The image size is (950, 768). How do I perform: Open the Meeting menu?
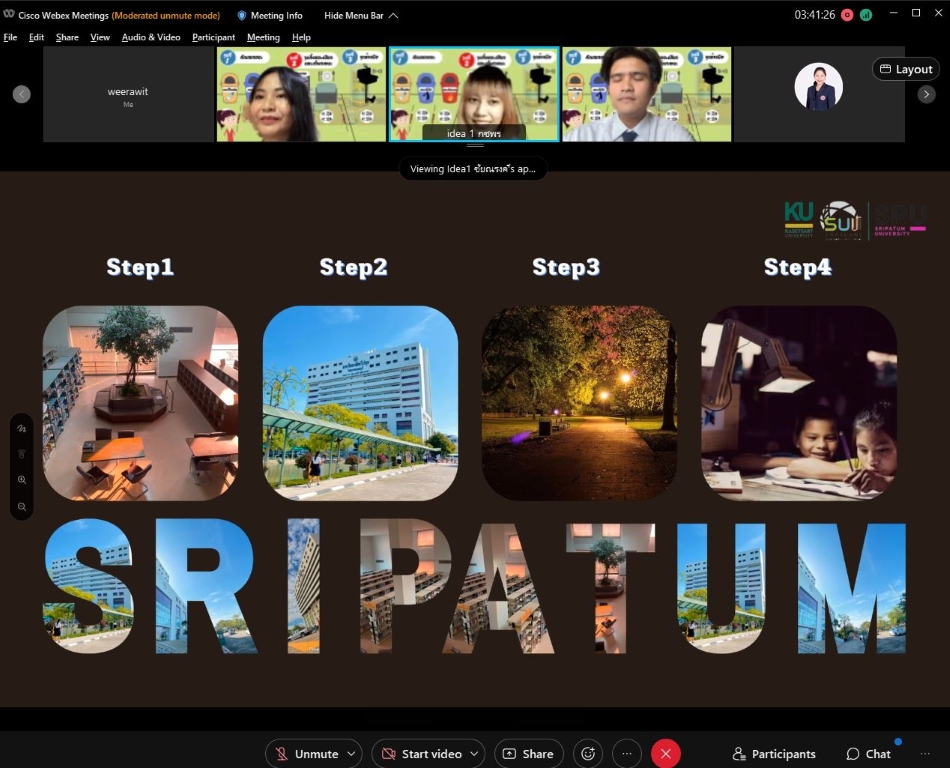point(264,38)
